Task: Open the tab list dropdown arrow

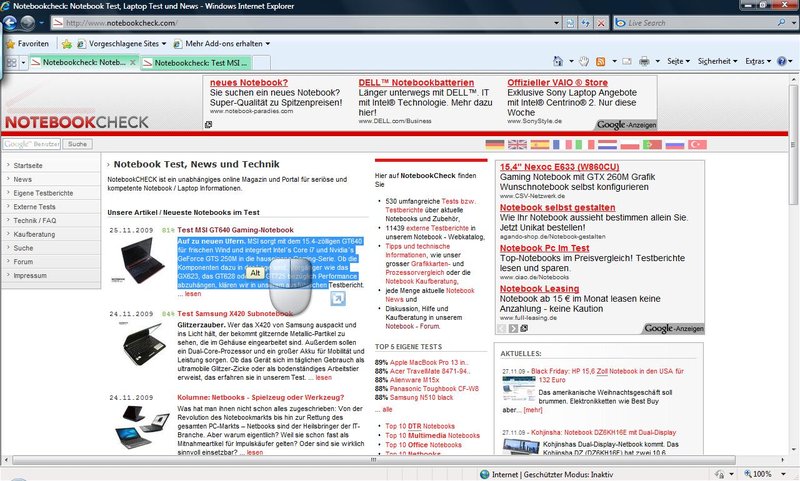Action: pyautogui.click(x=23, y=62)
